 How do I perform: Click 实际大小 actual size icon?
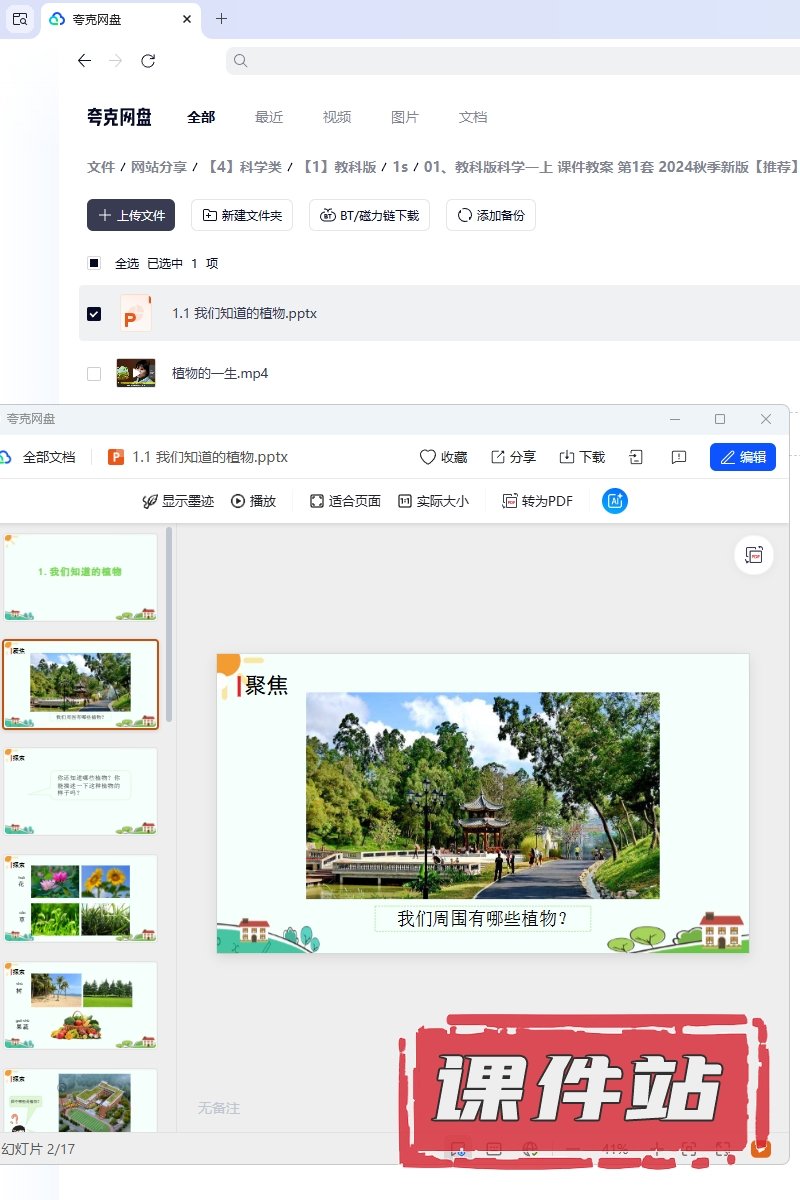[x=405, y=501]
